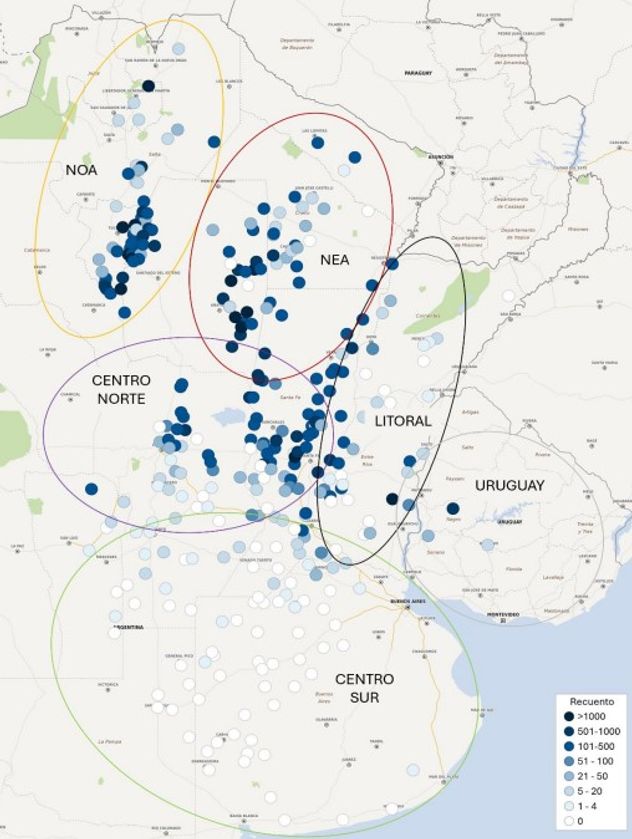This screenshot has width=632, height=839.
Task: Pick the 0 count legend swatch
Action: 569,821
